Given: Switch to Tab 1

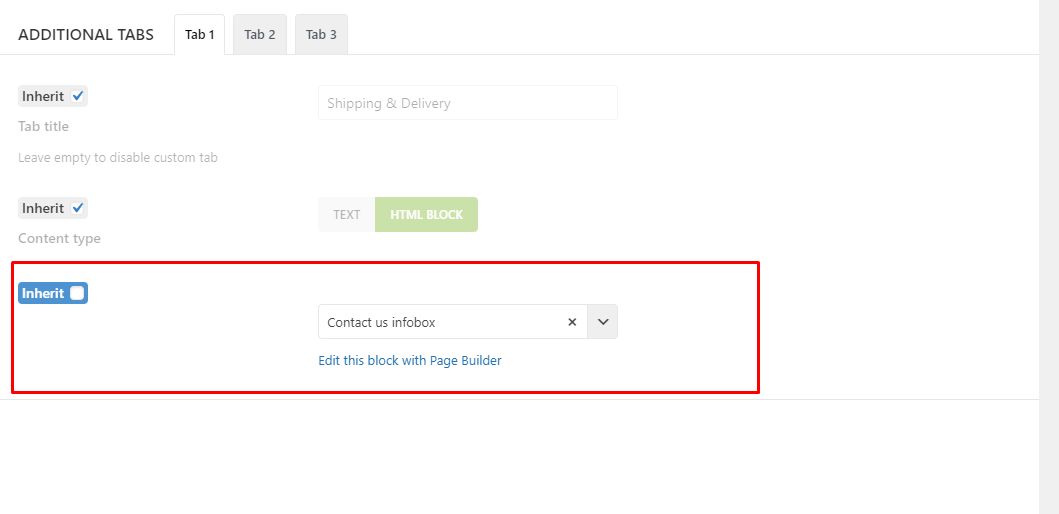Looking at the screenshot, I should [x=199, y=34].
